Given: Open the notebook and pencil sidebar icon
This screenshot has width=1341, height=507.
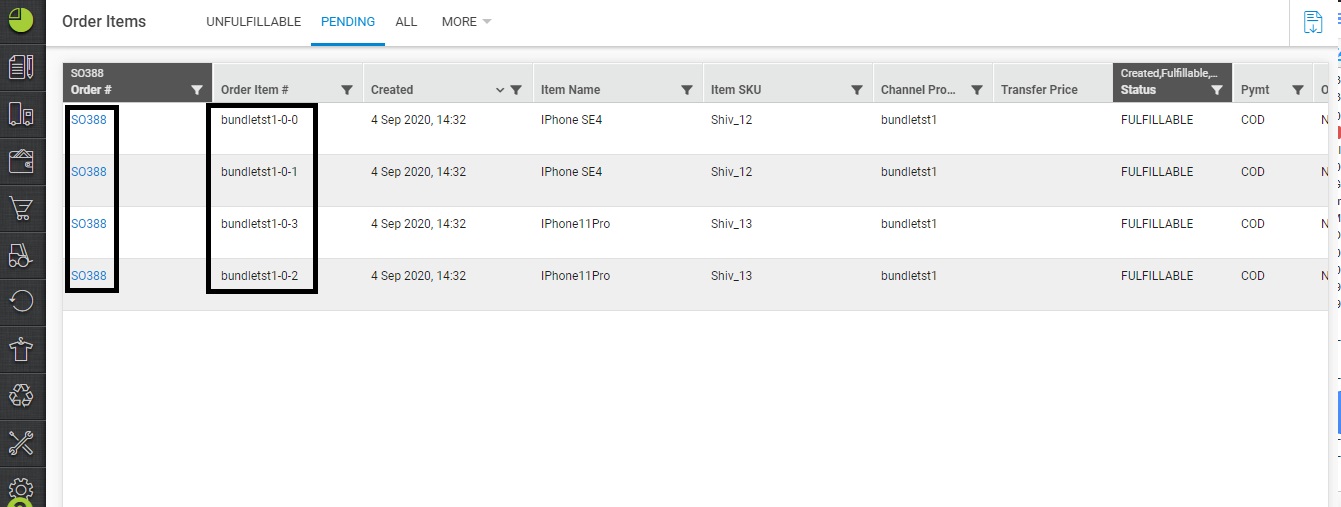Looking at the screenshot, I should tap(21, 67).
